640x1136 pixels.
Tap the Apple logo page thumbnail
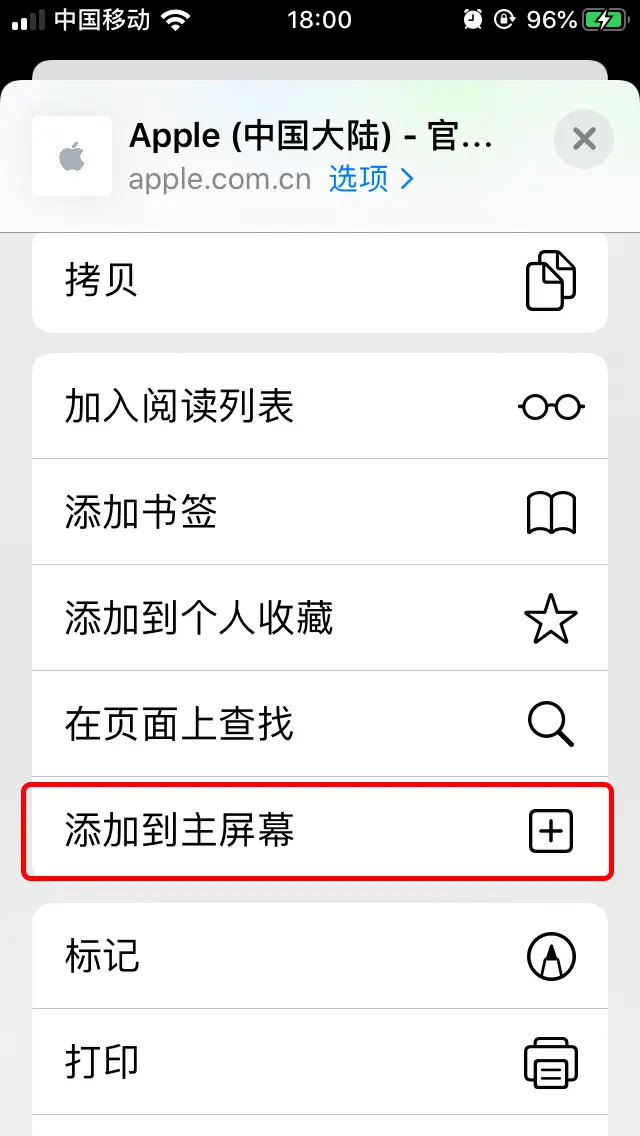(72, 156)
